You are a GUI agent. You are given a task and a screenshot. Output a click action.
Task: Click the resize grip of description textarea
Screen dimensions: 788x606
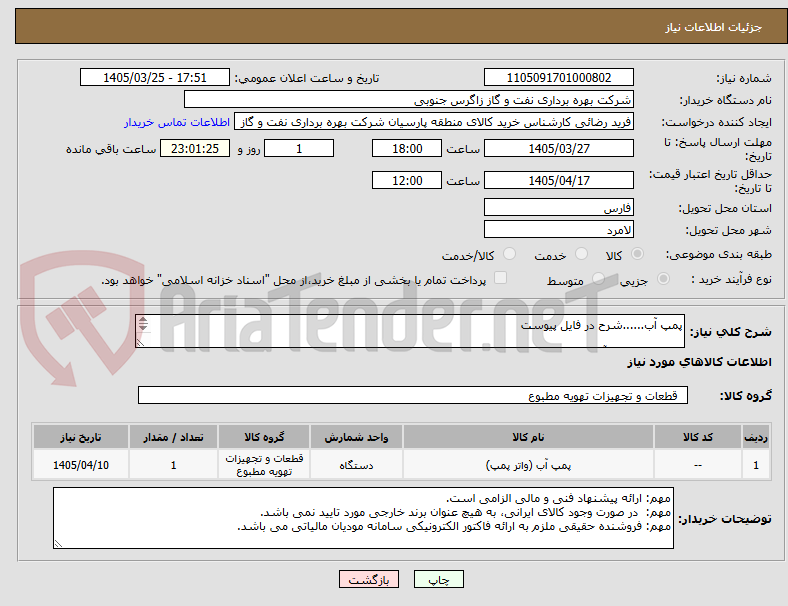[x=140, y=343]
